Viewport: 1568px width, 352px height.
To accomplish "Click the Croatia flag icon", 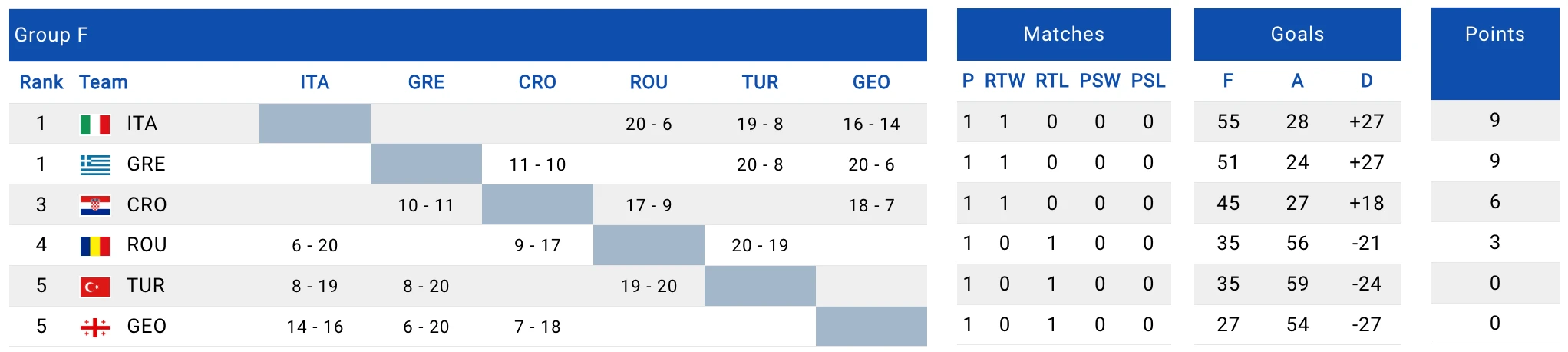I will [x=95, y=205].
